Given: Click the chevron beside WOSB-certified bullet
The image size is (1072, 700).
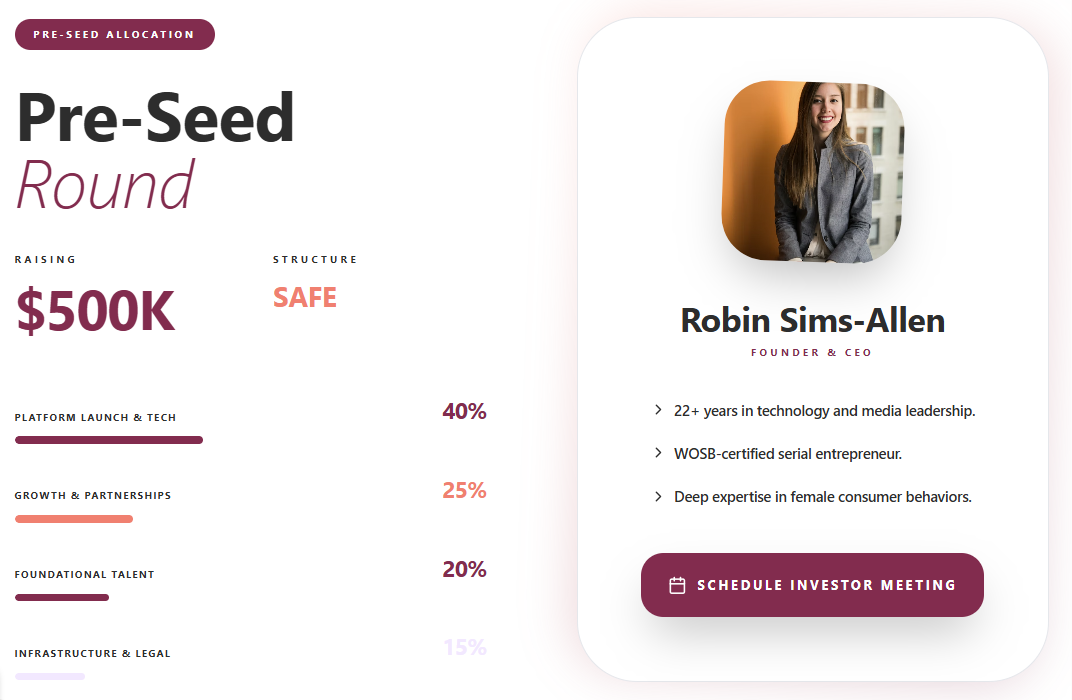Looking at the screenshot, I should click(658, 453).
